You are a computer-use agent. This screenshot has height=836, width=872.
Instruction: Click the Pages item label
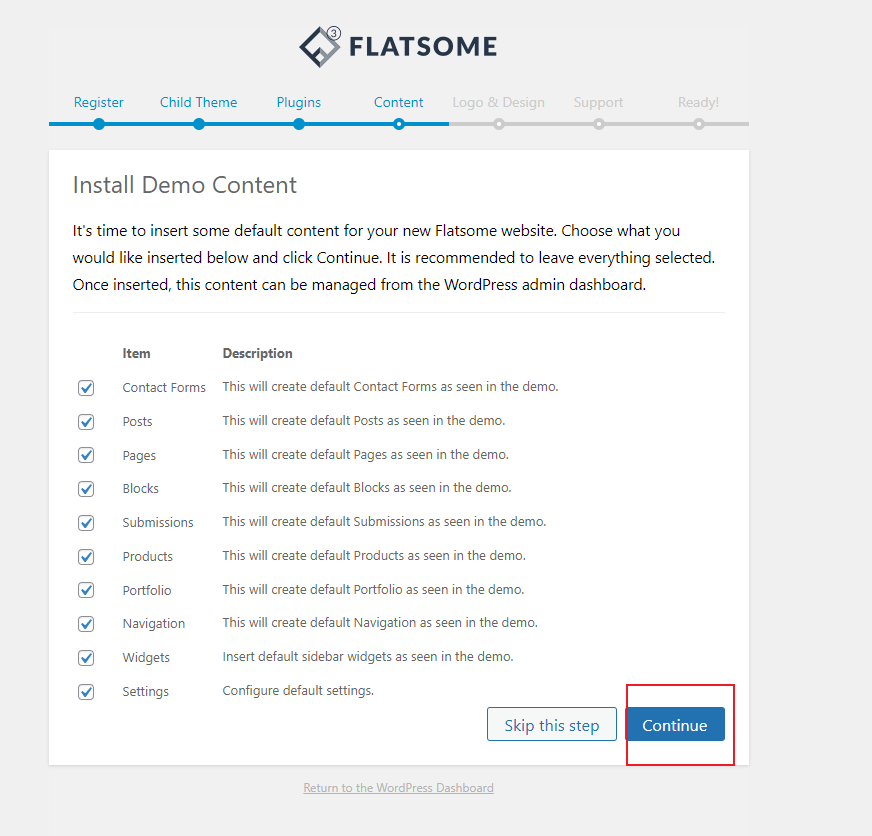[x=139, y=456]
